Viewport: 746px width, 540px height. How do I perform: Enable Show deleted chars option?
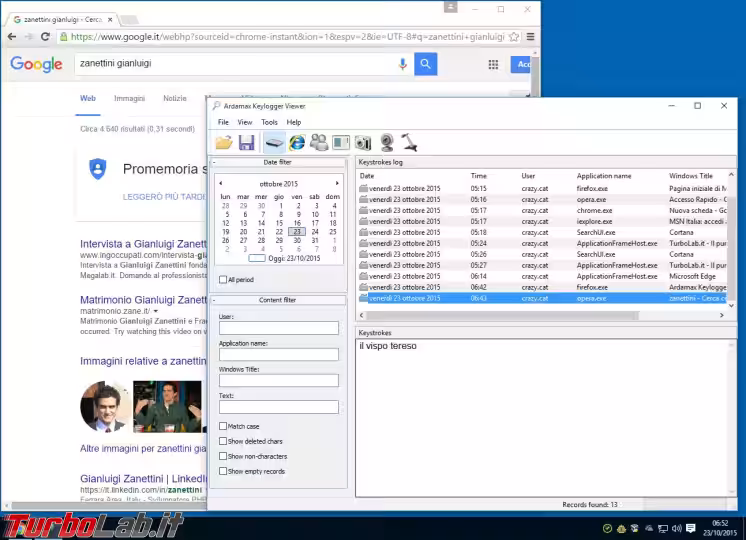coord(223,441)
